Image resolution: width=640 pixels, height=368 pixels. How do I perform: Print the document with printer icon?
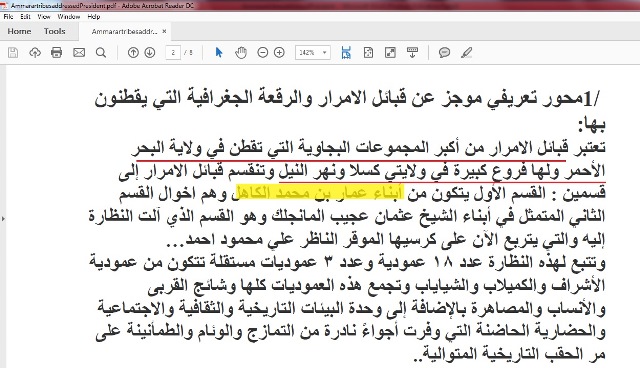pyautogui.click(x=57, y=53)
